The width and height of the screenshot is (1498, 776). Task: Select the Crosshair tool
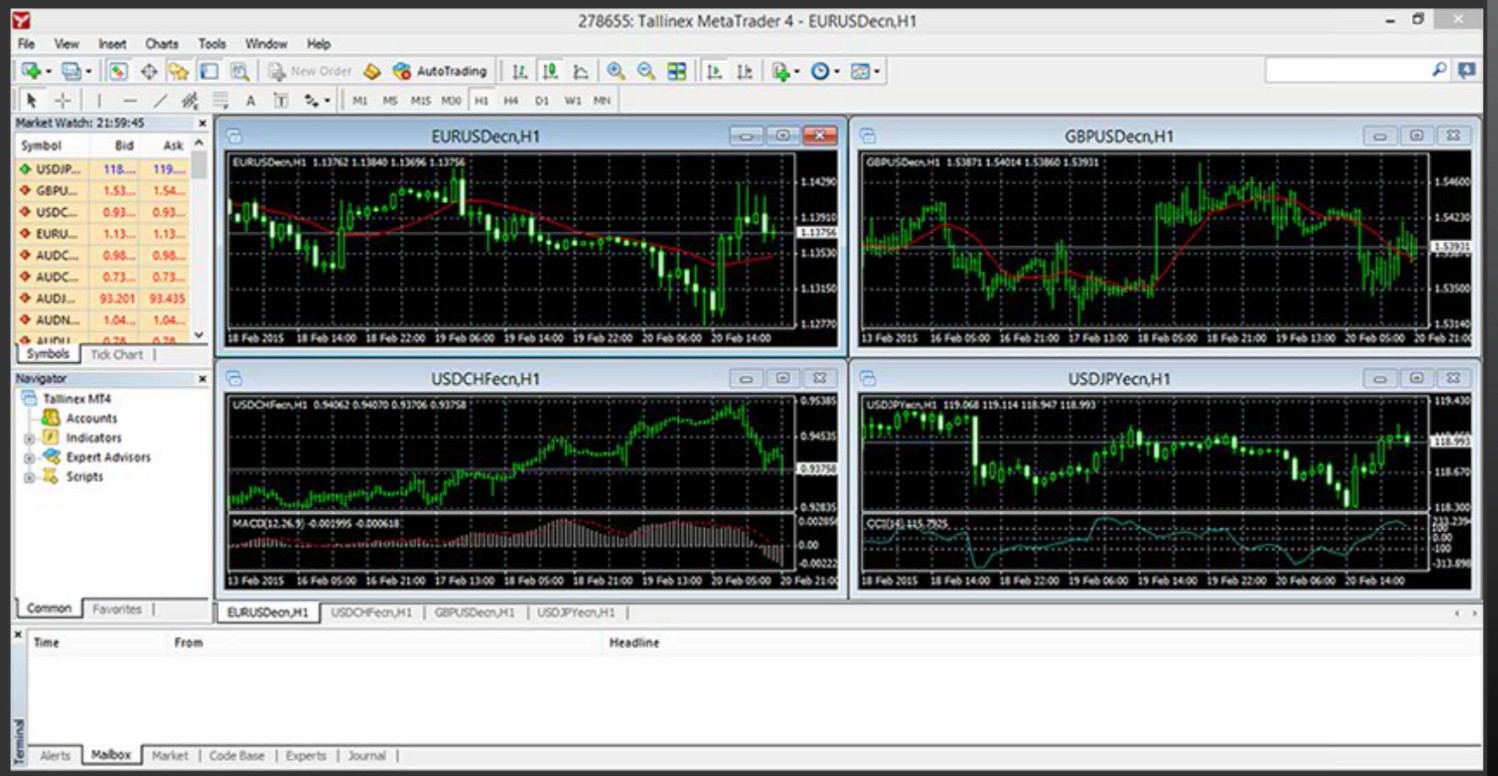pos(62,100)
